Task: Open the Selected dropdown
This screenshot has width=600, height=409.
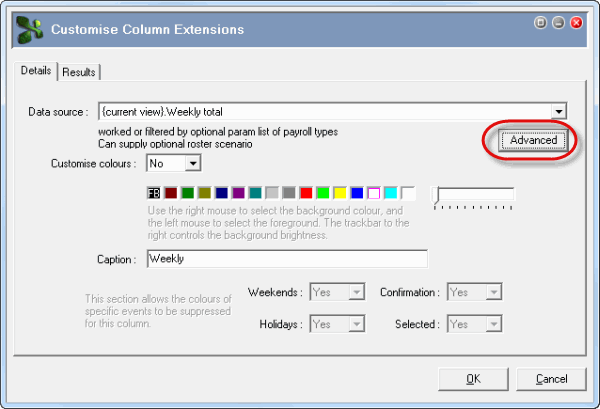Action: pyautogui.click(x=494, y=324)
